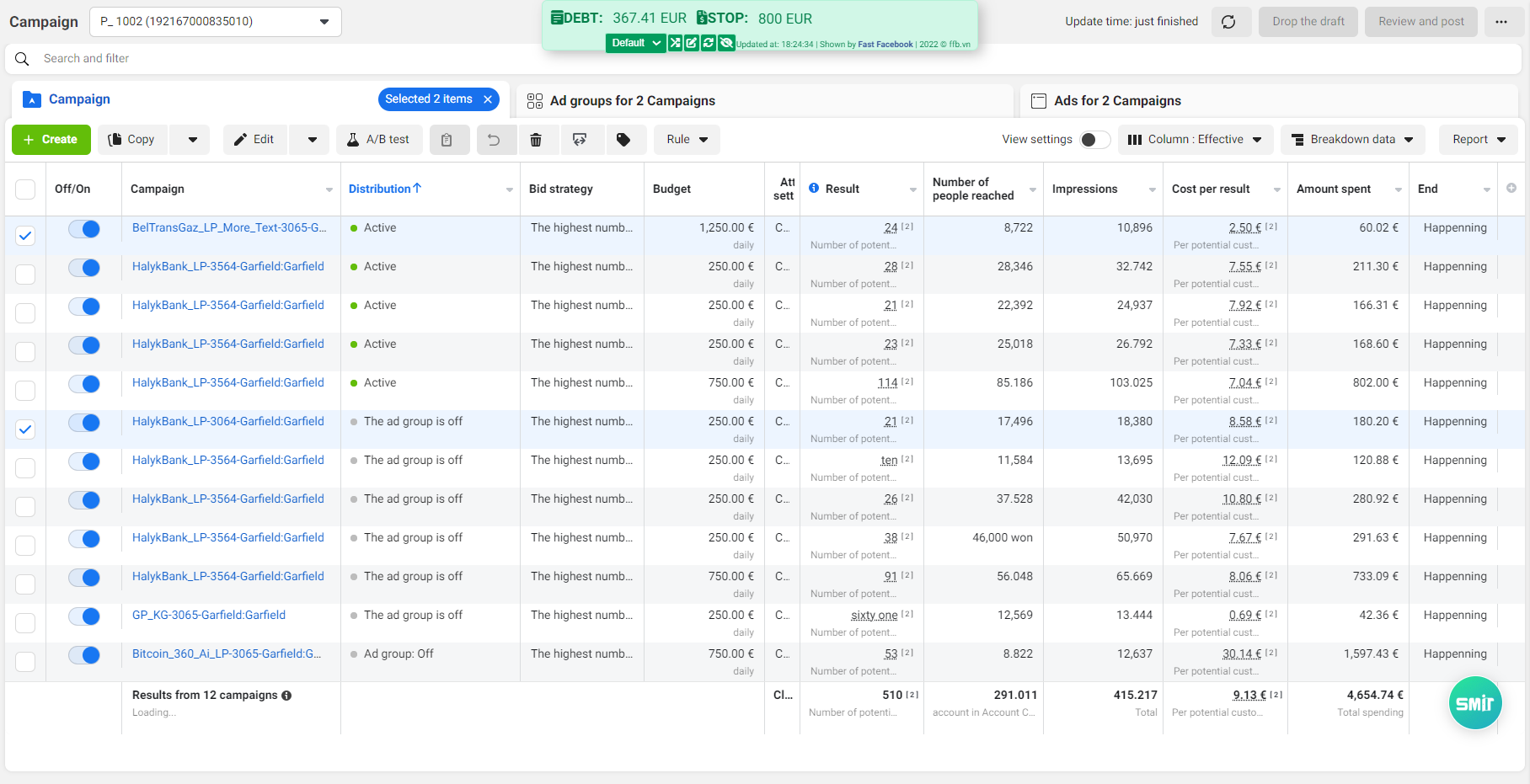Open the 'Column : Effective' dropdown
This screenshot has width=1530, height=784.
(x=1195, y=140)
